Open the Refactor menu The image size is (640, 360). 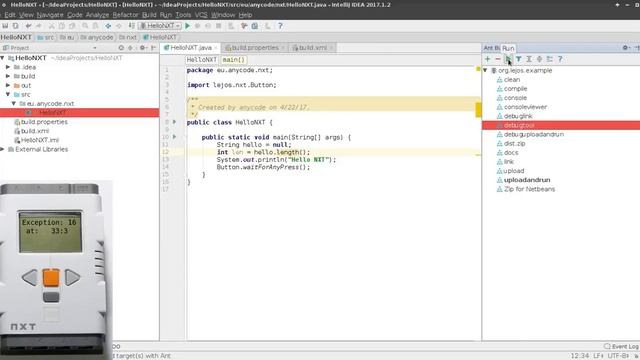coord(126,15)
